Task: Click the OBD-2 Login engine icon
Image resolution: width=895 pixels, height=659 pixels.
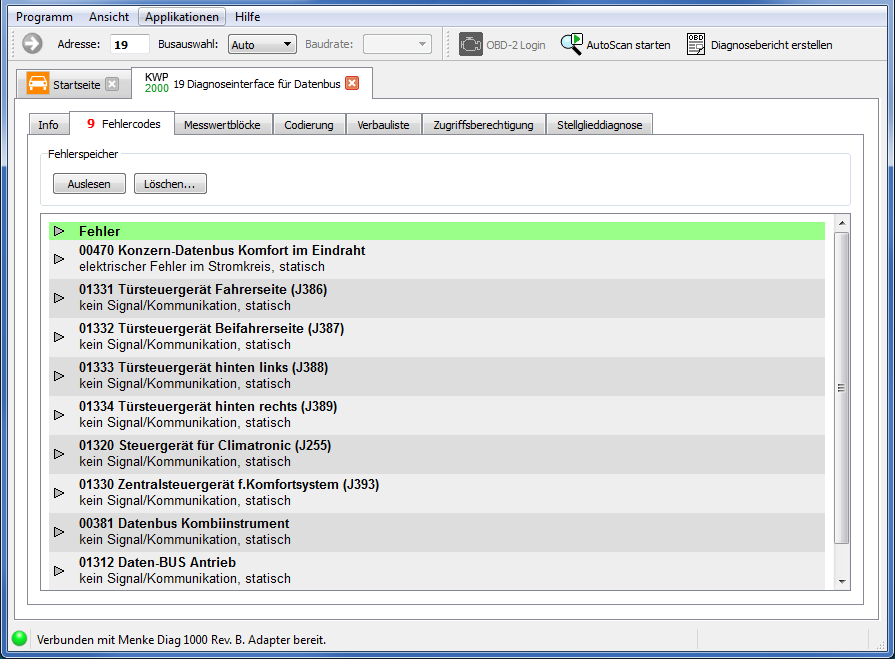Action: 470,44
